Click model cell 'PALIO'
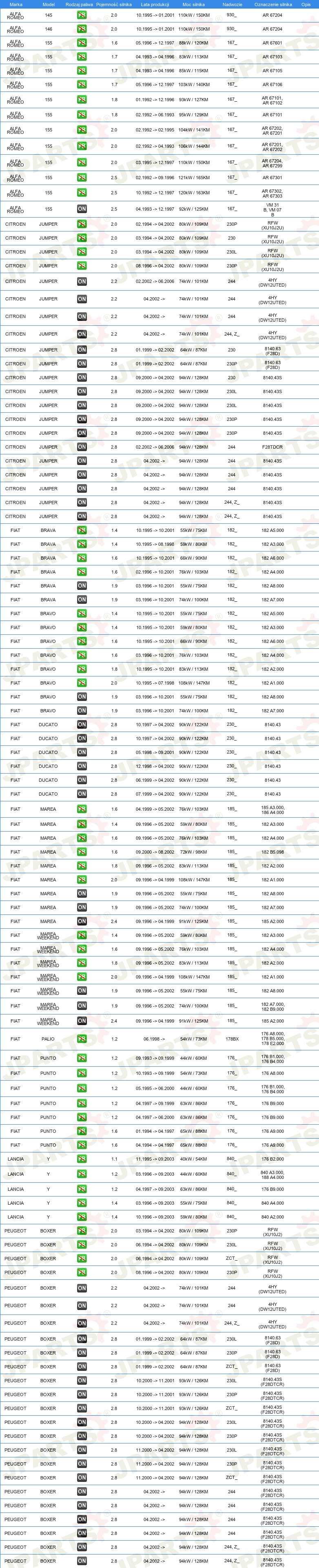Image resolution: width=319 pixels, height=1568 pixels. [48, 1039]
